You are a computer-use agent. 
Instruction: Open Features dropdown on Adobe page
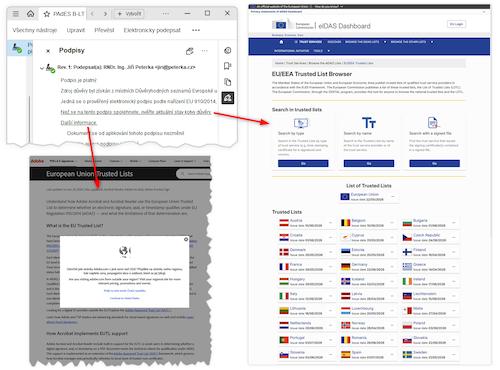point(116,161)
